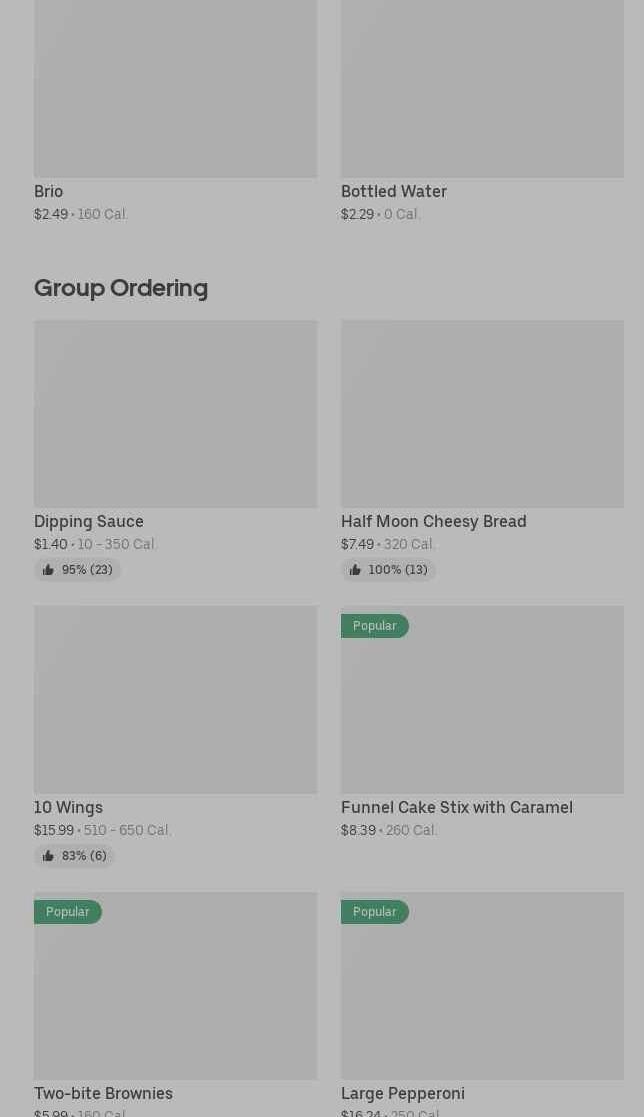Select the 10 Wings item title

pyautogui.click(x=68, y=807)
